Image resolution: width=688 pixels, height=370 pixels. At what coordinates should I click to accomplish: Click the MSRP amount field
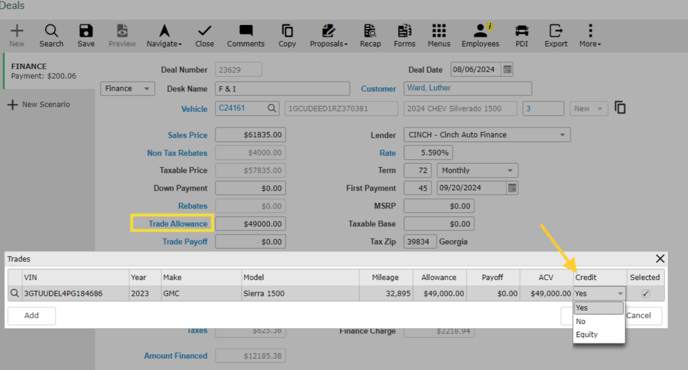tap(439, 206)
